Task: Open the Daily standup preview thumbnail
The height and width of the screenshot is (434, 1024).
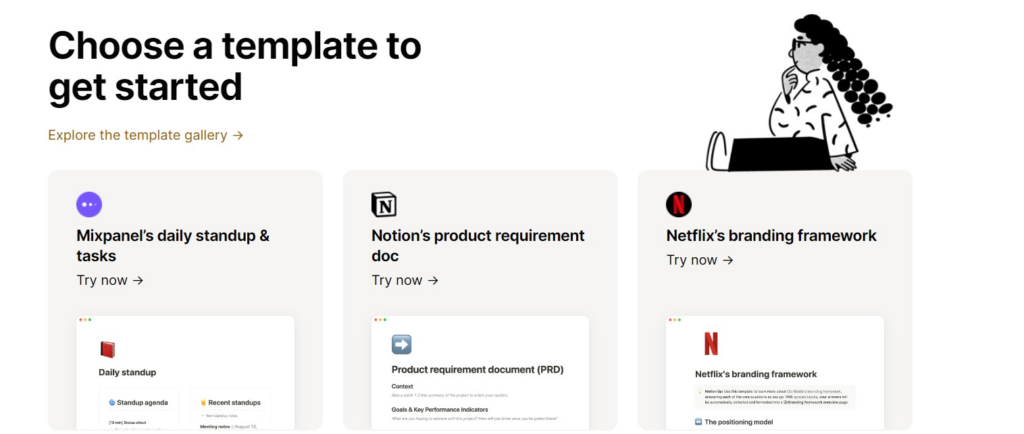Action: pos(185,373)
